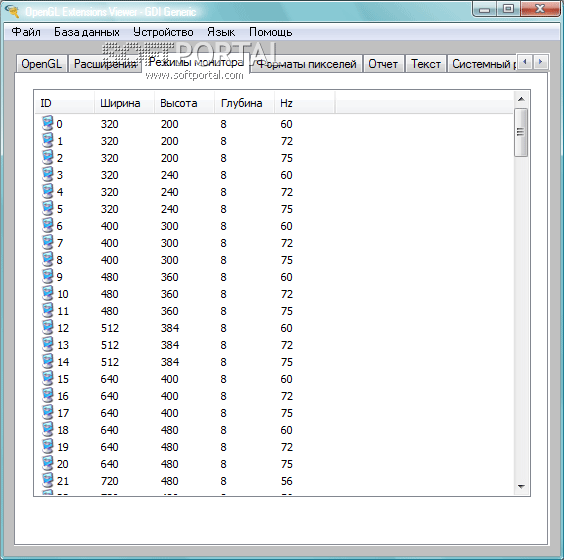The width and height of the screenshot is (564, 560).
Task: Close the OpenGL Extensions Viewer window
Action: (x=540, y=9)
